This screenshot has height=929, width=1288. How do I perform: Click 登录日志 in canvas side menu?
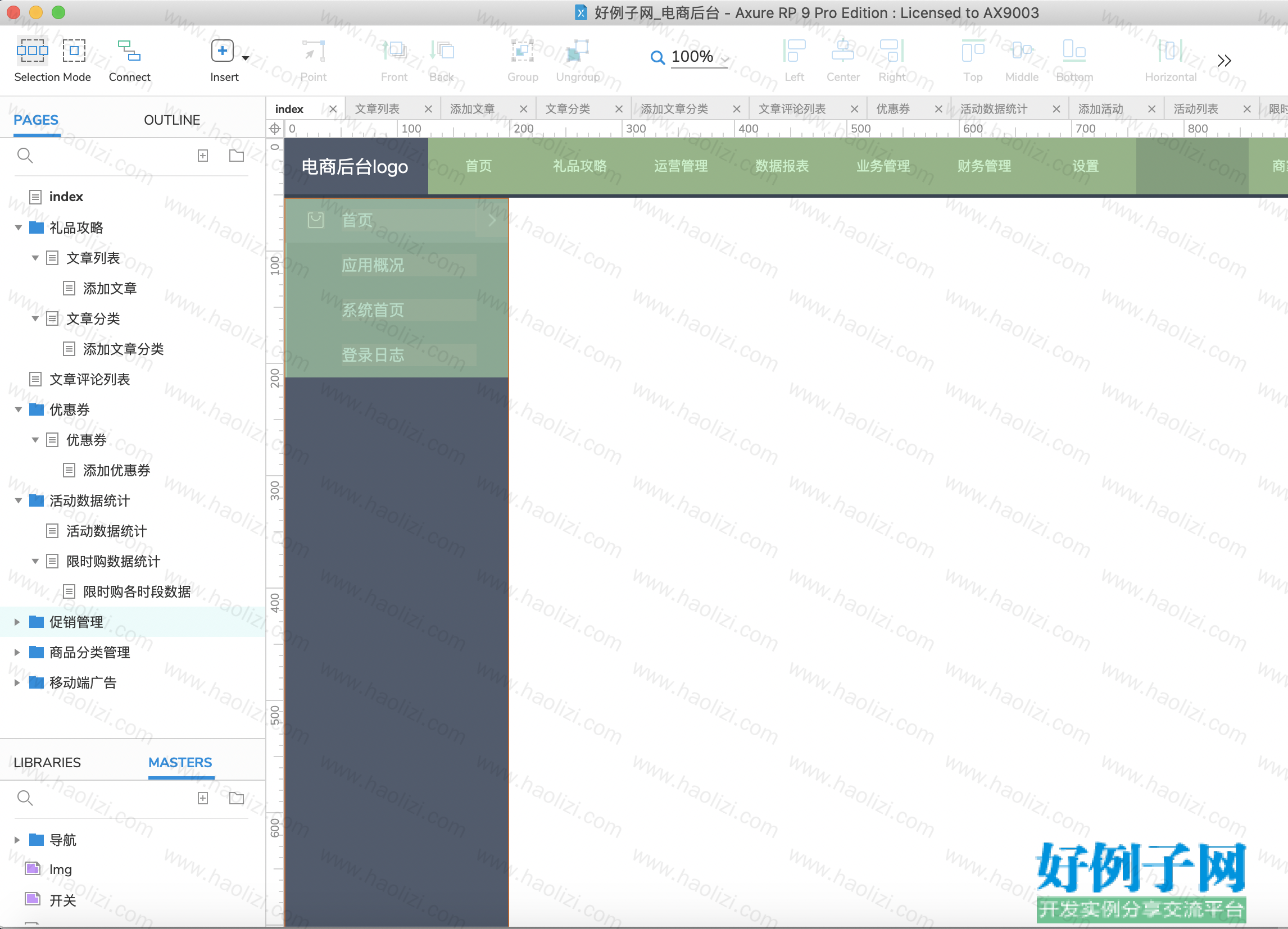point(373,356)
